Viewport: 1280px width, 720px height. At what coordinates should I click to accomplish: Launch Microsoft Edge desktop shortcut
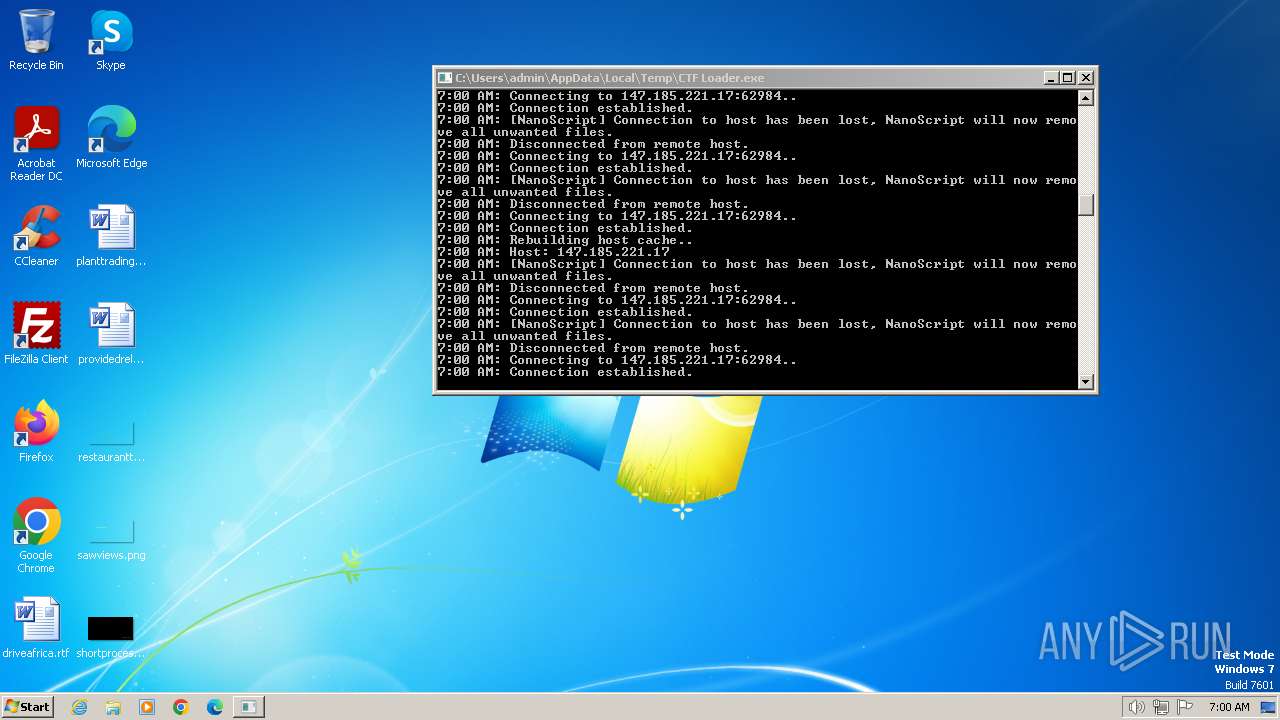[x=111, y=138]
